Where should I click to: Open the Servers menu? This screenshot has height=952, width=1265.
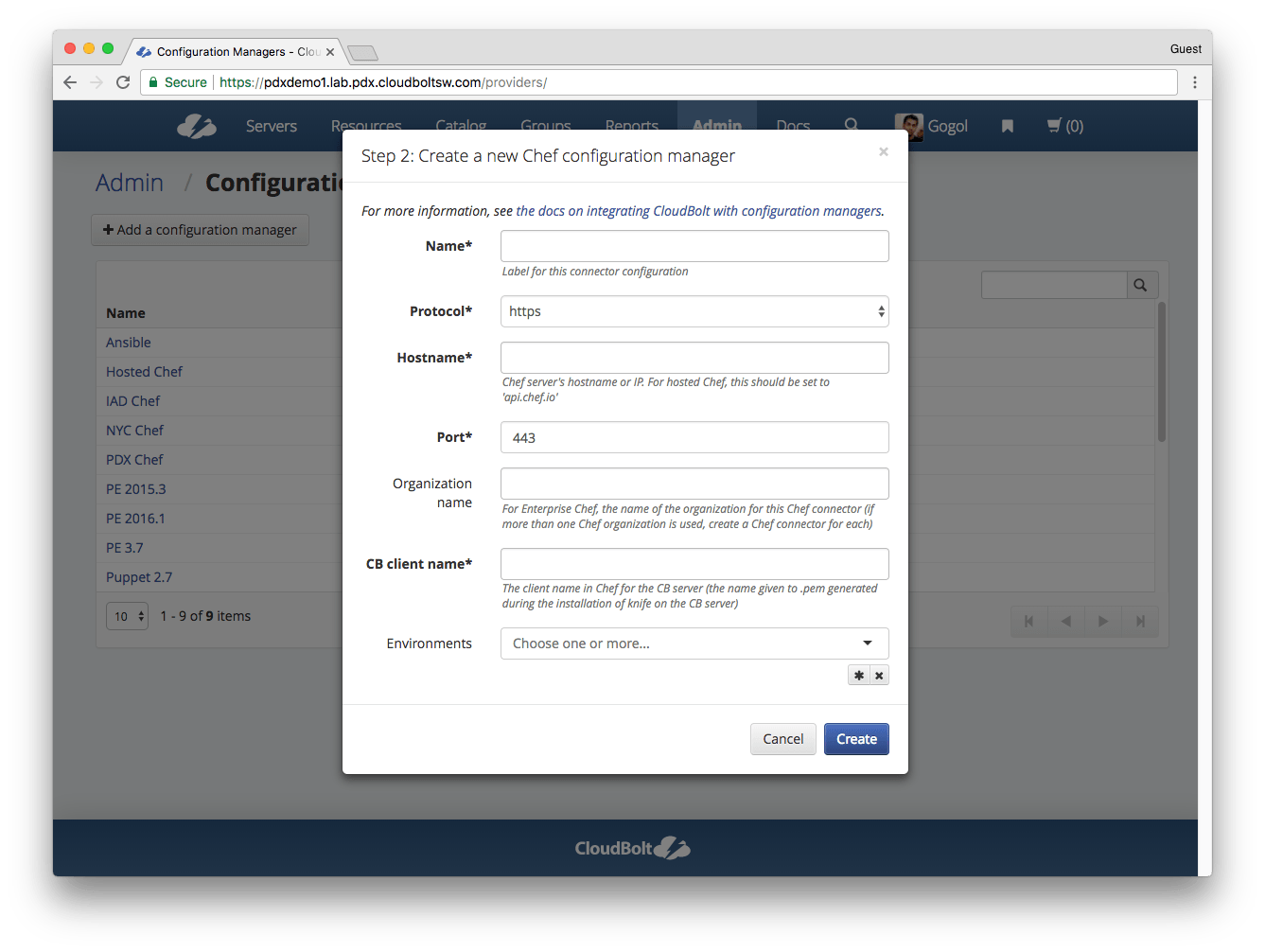[x=272, y=126]
